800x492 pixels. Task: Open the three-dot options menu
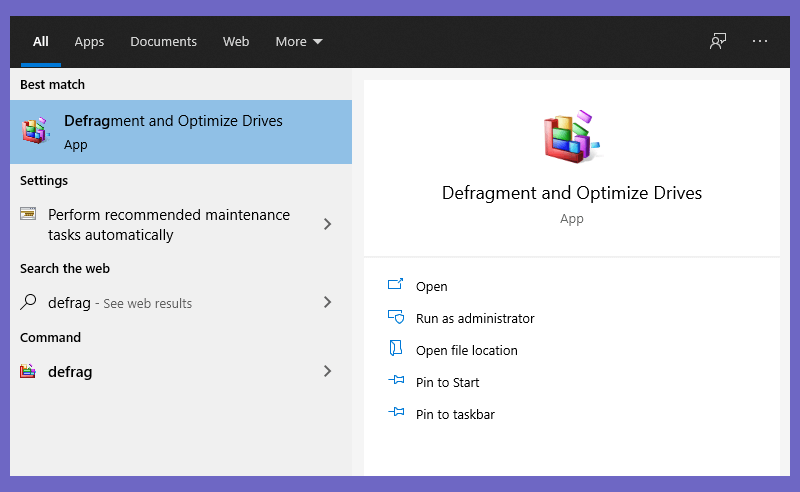(x=760, y=41)
